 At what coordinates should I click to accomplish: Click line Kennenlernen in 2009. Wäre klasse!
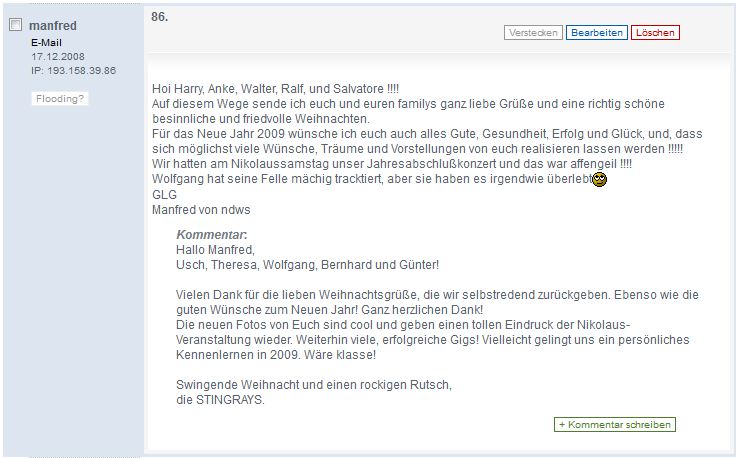(276, 355)
